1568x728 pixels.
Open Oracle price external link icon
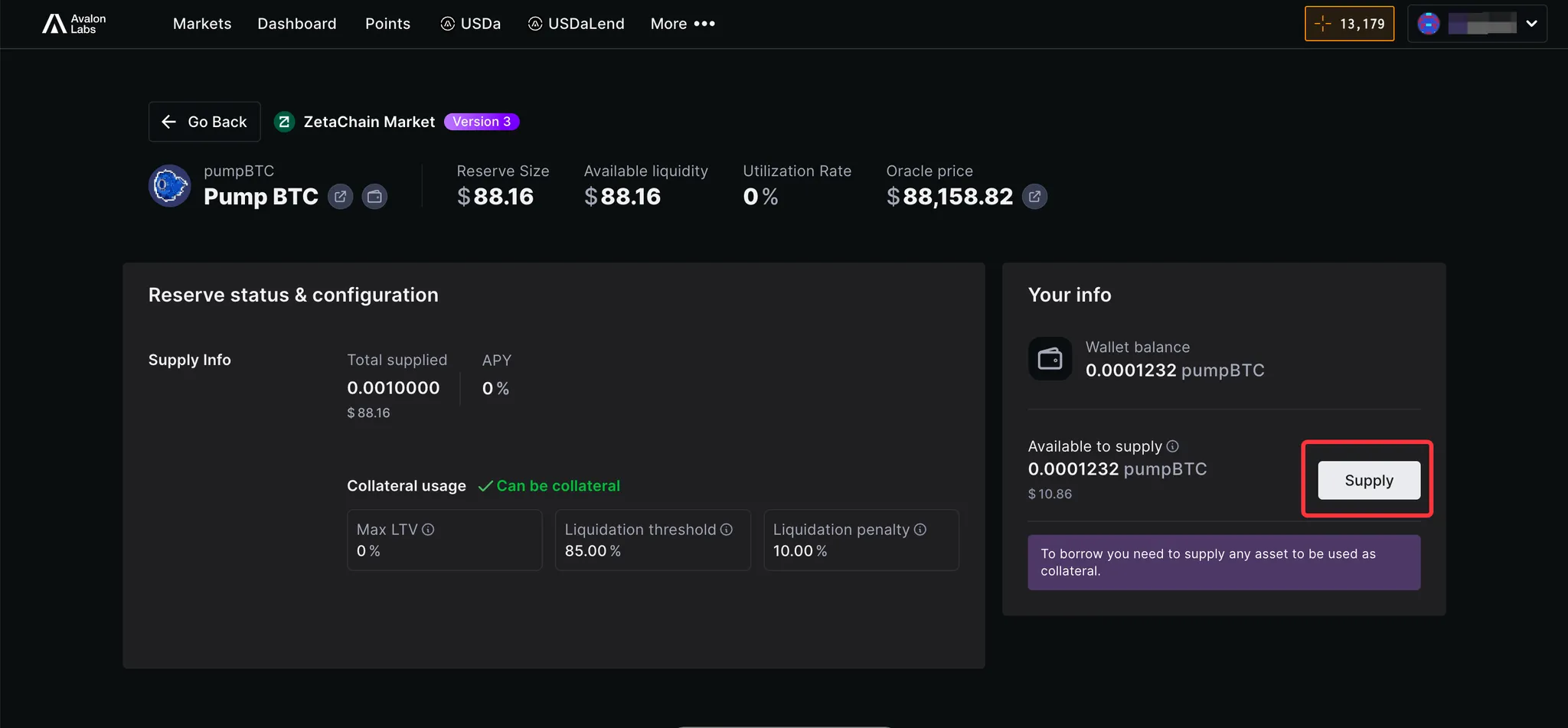(1034, 197)
